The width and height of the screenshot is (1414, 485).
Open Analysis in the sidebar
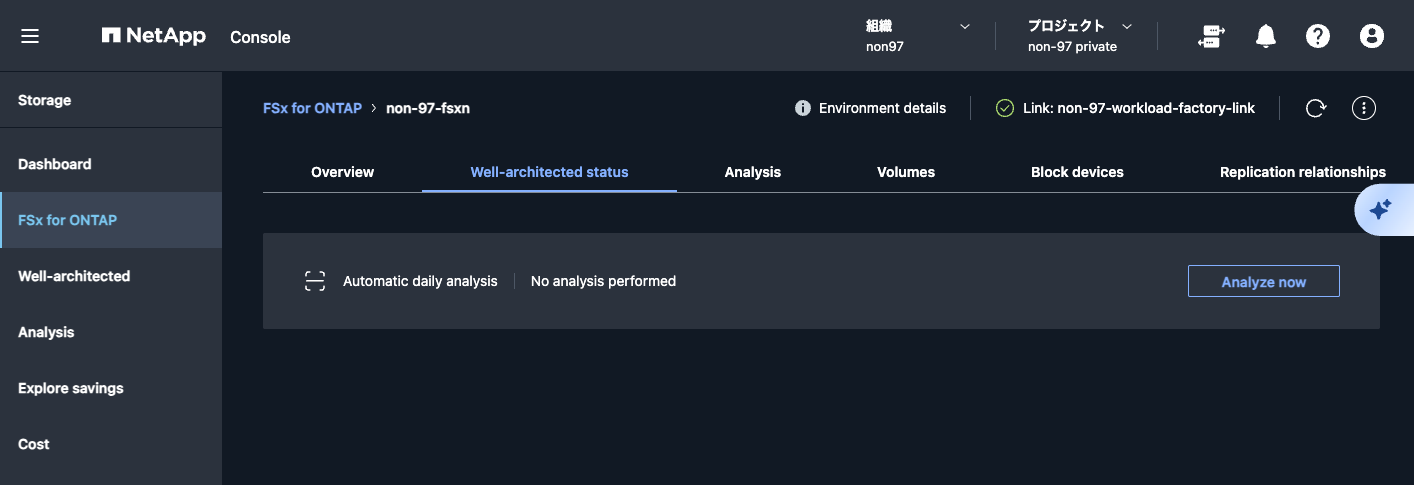111,332
